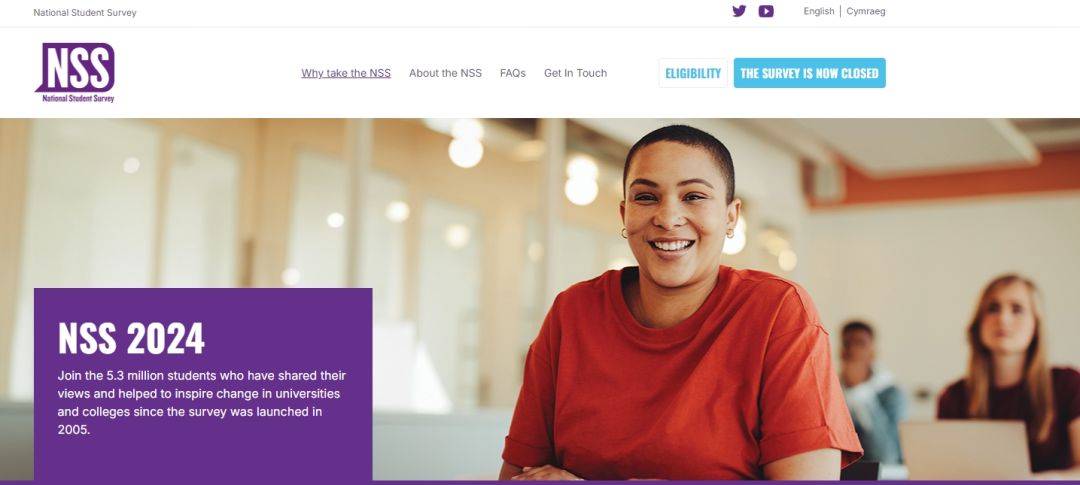Click the purple NSS logo
The width and height of the screenshot is (1080, 485).
(x=75, y=72)
